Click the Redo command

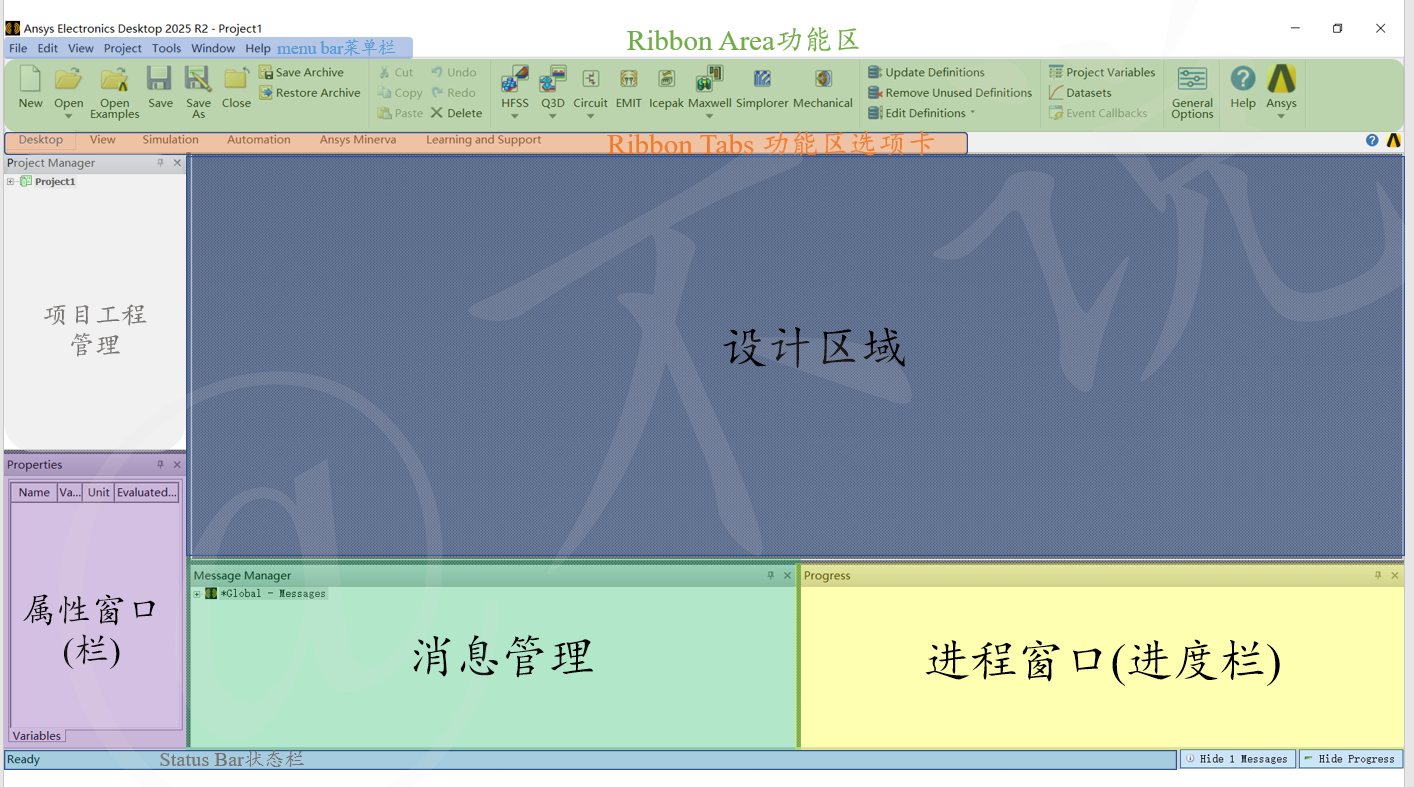click(x=454, y=93)
